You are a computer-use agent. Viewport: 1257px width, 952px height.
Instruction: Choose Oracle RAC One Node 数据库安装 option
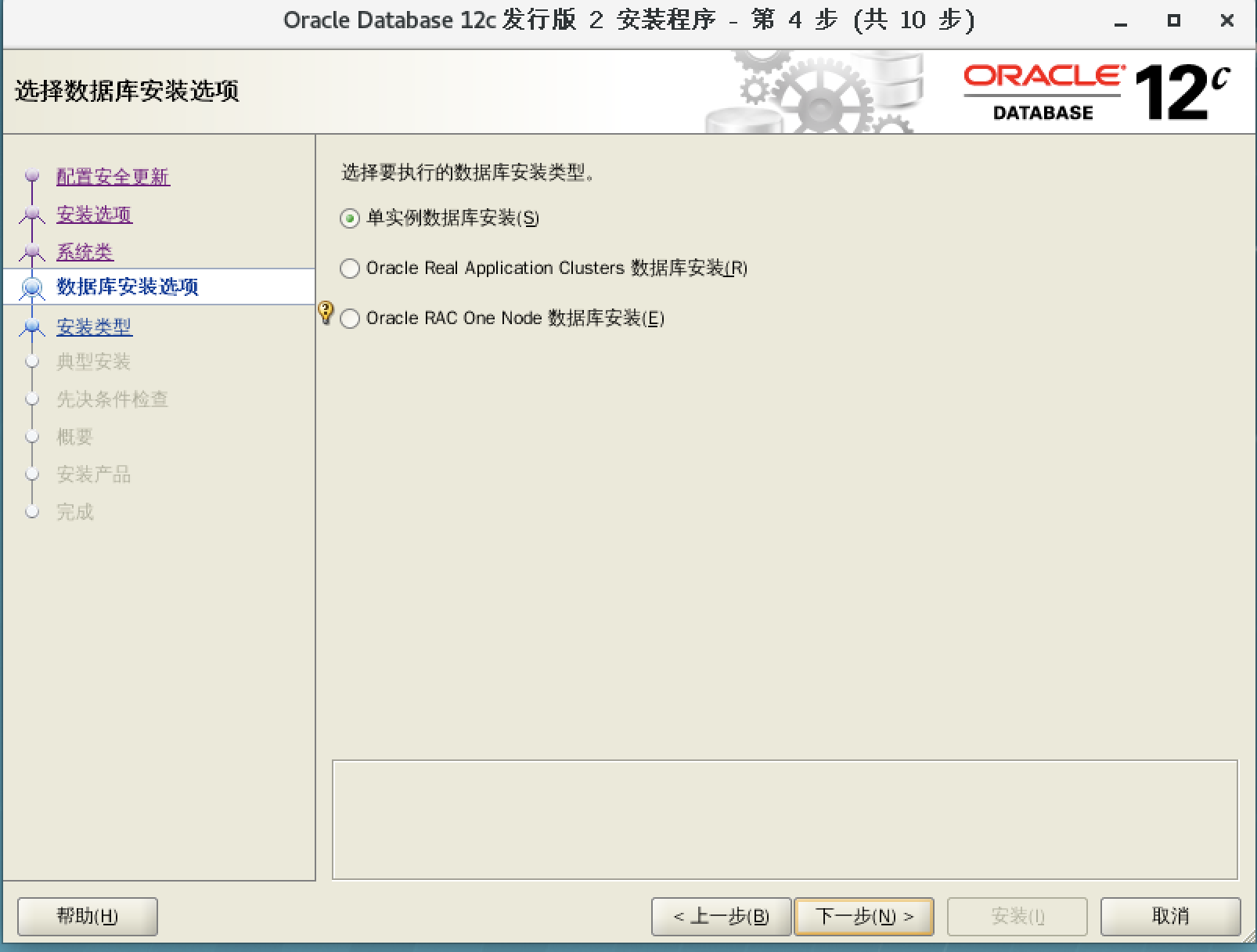349,318
